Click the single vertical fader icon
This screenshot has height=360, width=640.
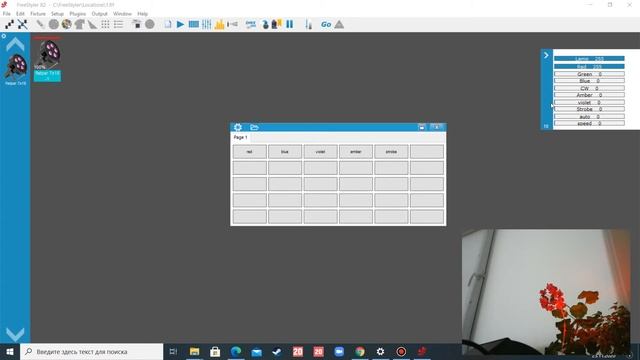pyautogui.click(x=308, y=24)
